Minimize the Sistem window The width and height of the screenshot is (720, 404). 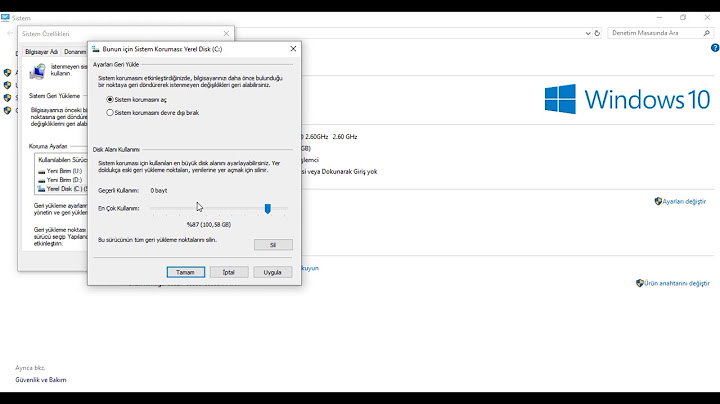point(659,17)
